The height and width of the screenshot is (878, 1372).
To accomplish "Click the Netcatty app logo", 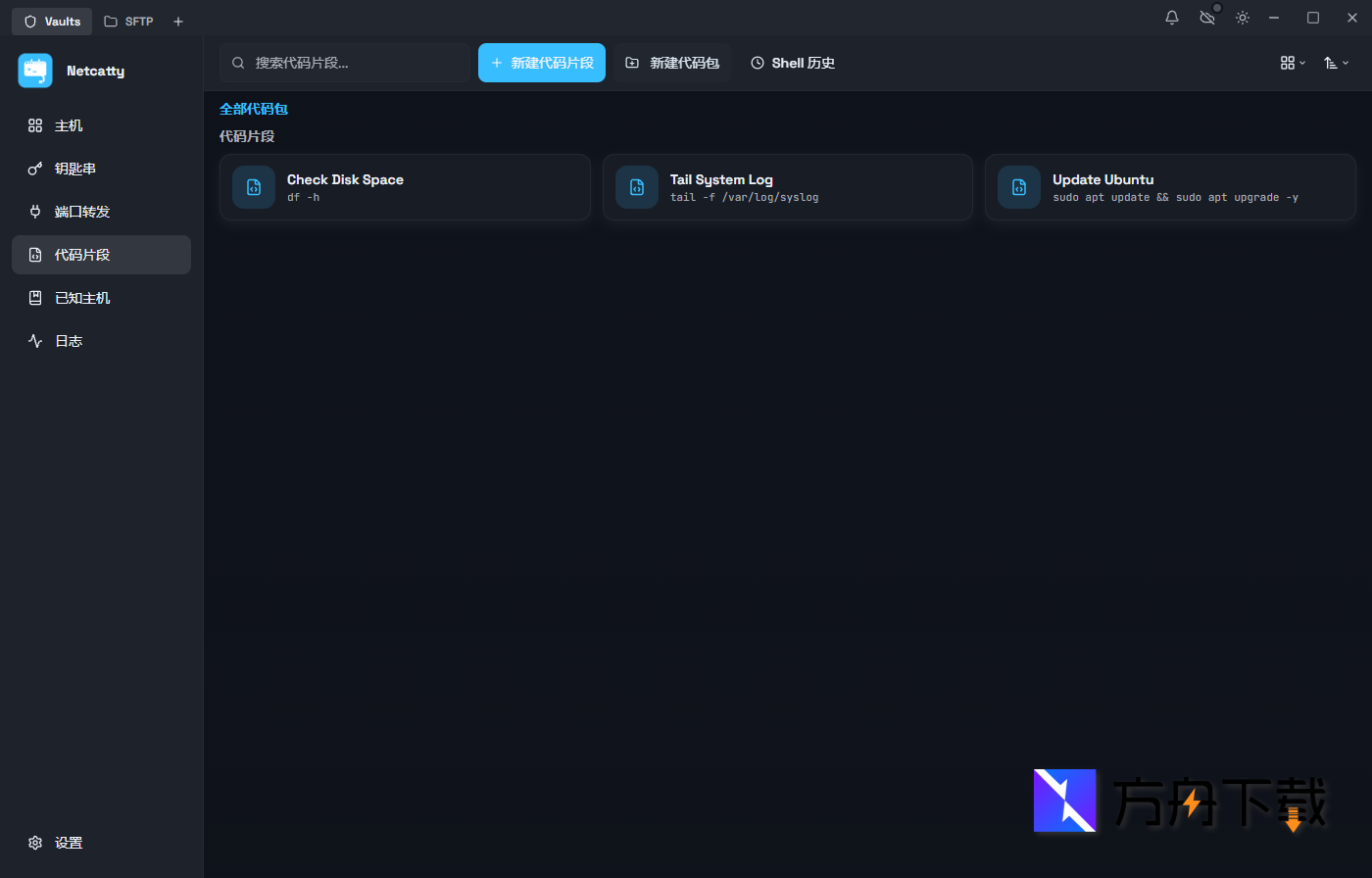I will pos(35,71).
